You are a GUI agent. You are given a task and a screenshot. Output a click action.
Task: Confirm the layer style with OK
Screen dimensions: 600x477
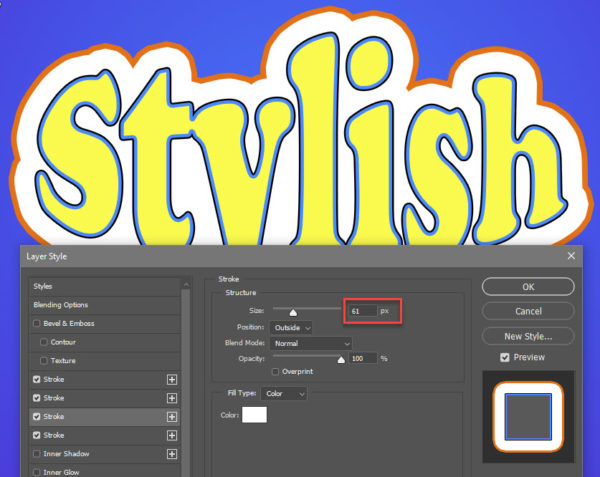528,287
